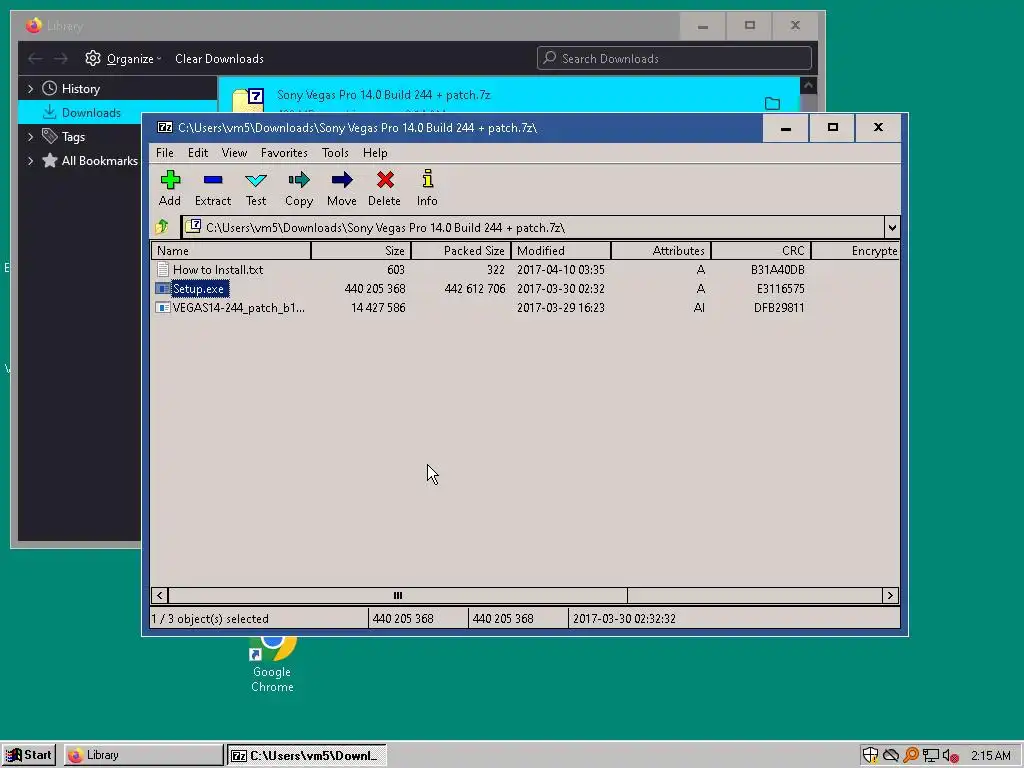Expand the Tags tree item
The image size is (1024, 768).
tap(30, 136)
